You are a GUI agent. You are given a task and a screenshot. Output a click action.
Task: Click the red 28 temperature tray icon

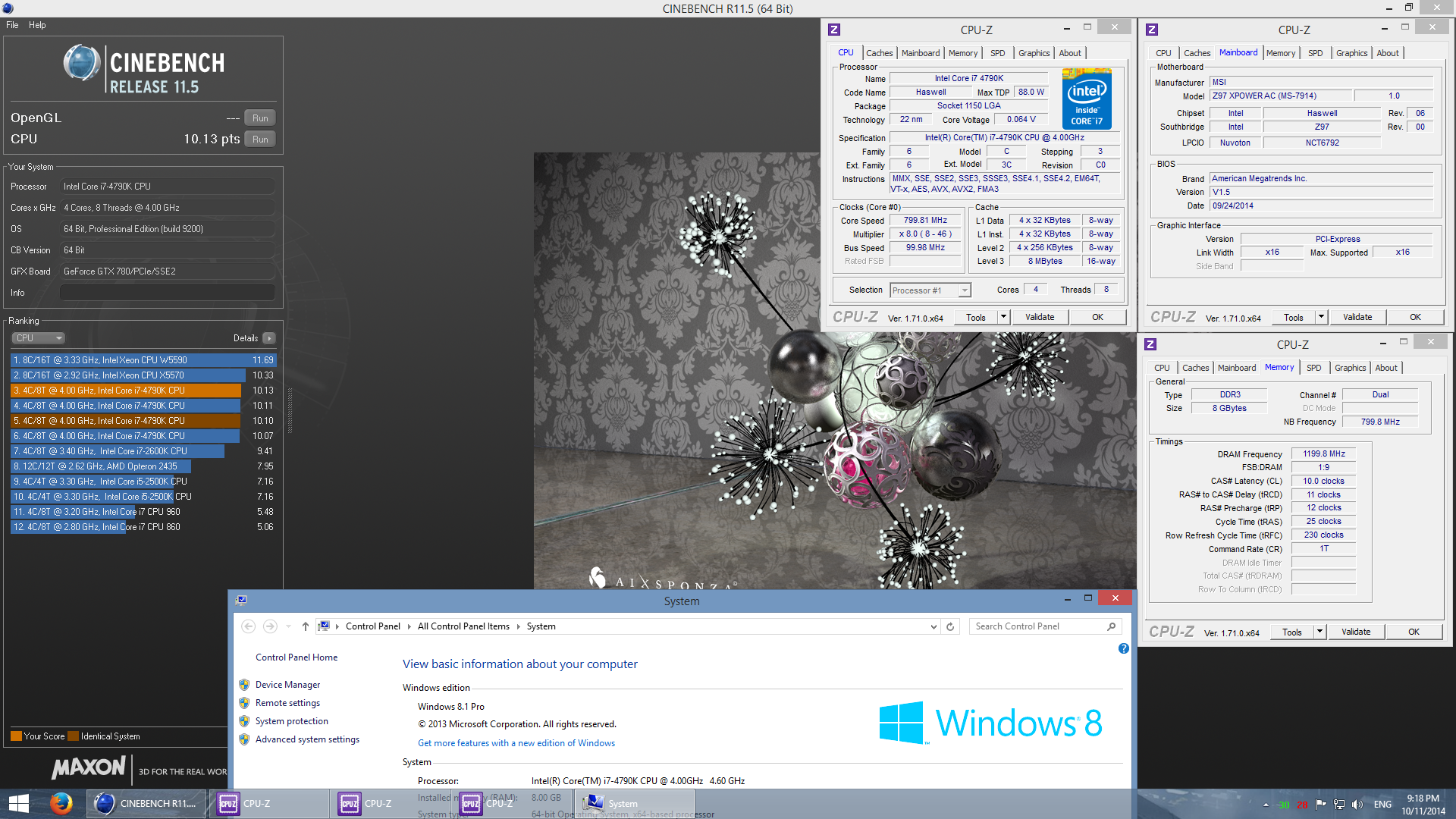1302,805
